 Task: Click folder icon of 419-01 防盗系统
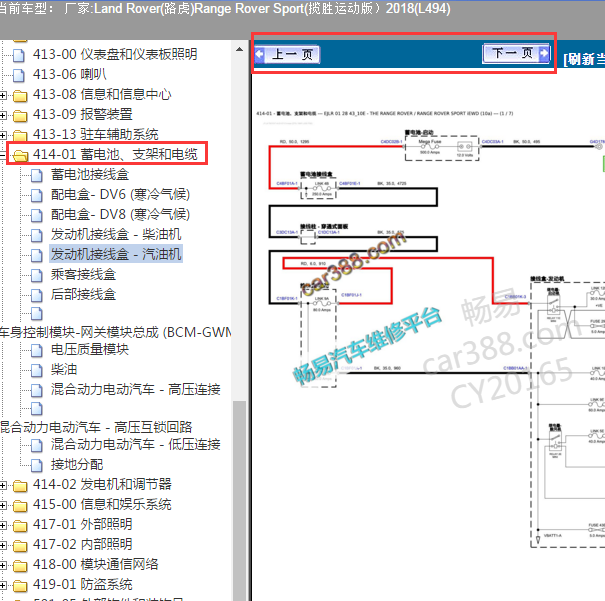[20, 586]
